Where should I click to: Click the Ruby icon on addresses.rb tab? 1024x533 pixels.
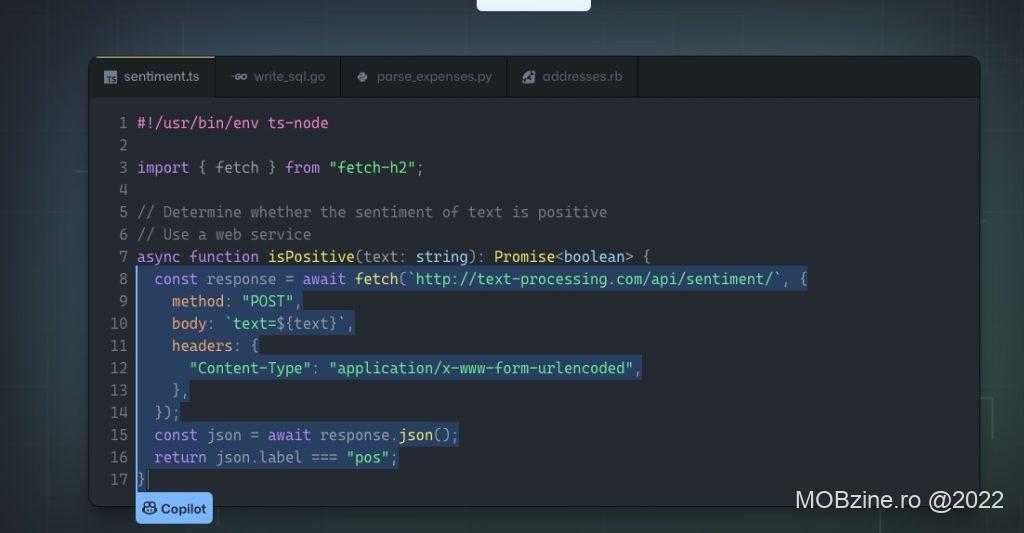529,77
